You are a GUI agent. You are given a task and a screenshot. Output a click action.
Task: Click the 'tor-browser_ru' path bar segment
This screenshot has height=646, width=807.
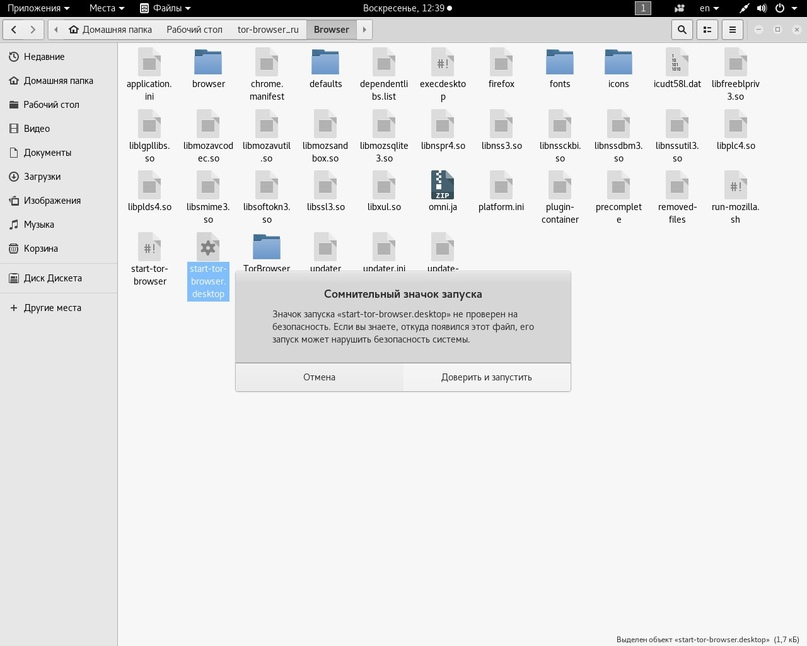(x=268, y=30)
